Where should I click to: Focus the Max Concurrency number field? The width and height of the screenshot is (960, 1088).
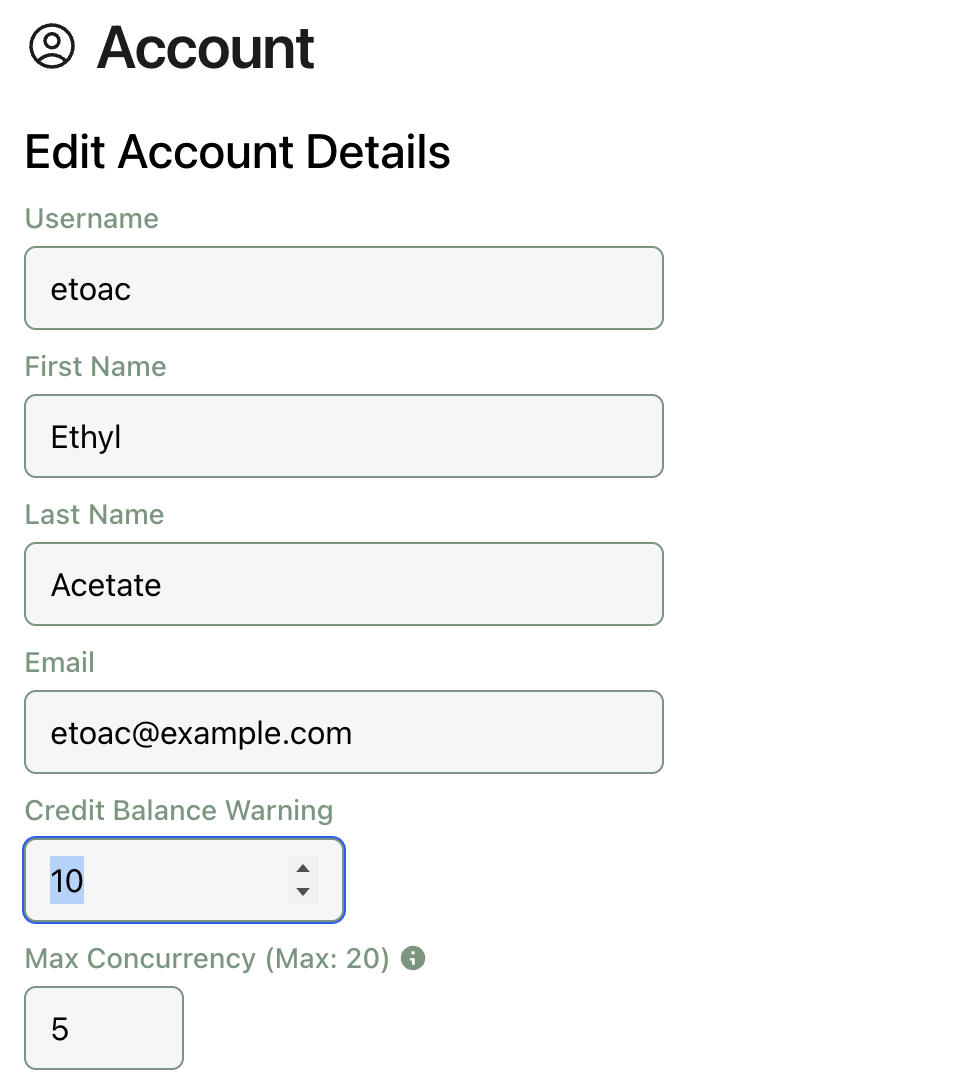pyautogui.click(x=103, y=1028)
